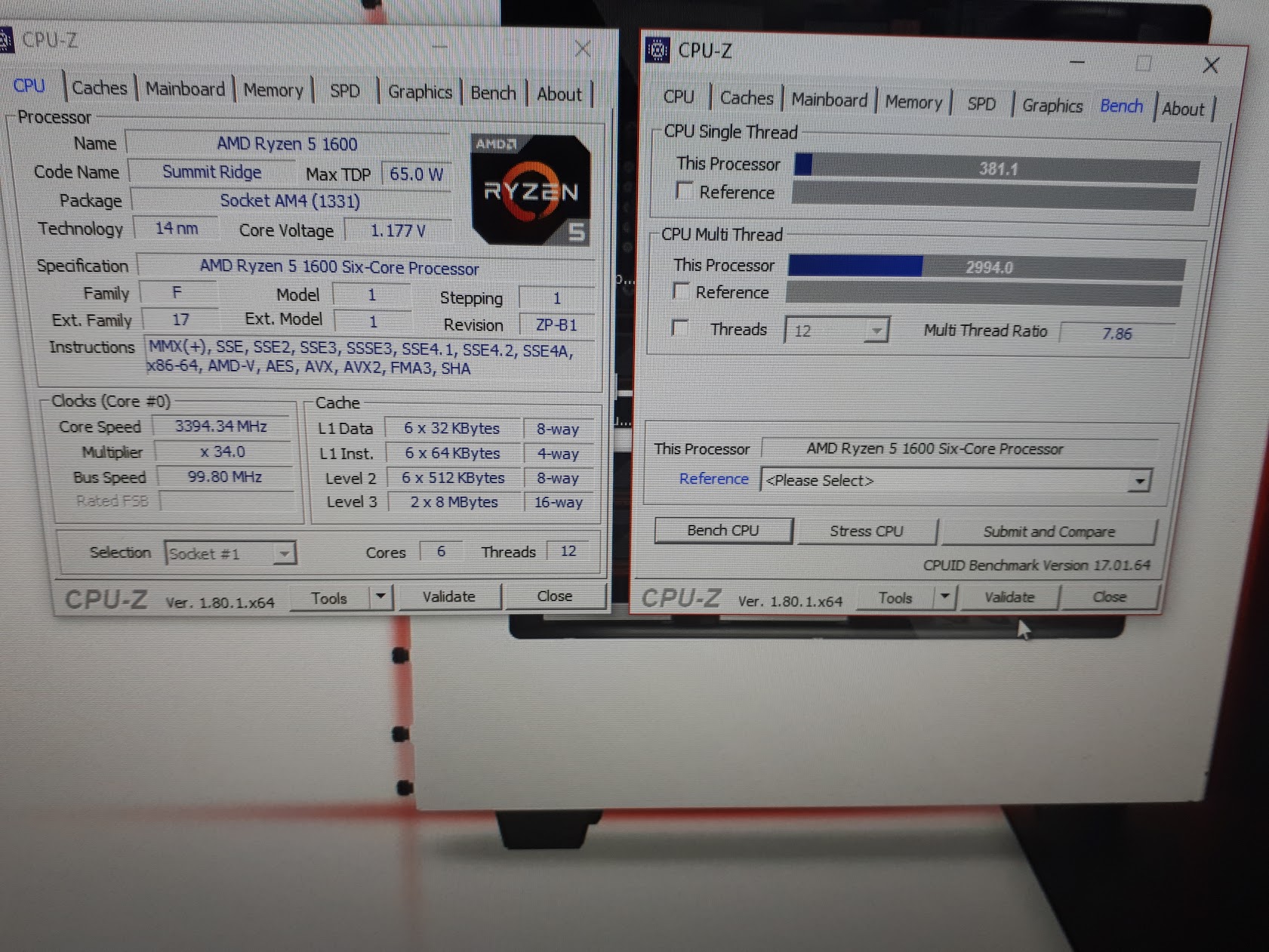Open the Reference processor Please Select dropdown
The height and width of the screenshot is (952, 1269).
pyautogui.click(x=955, y=481)
